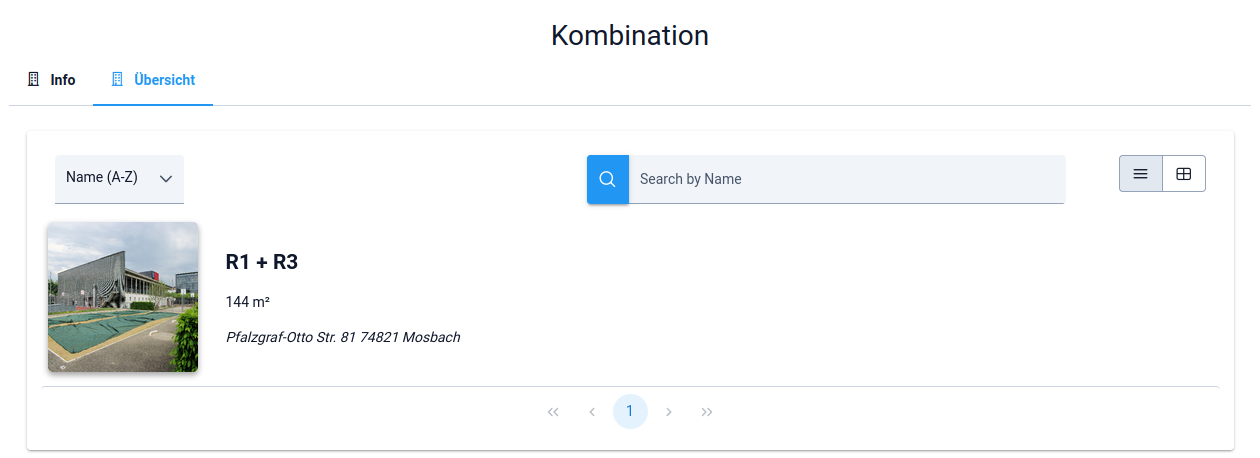Switch to grid view layout
Image resolution: width=1260 pixels, height=458 pixels.
tap(1184, 174)
